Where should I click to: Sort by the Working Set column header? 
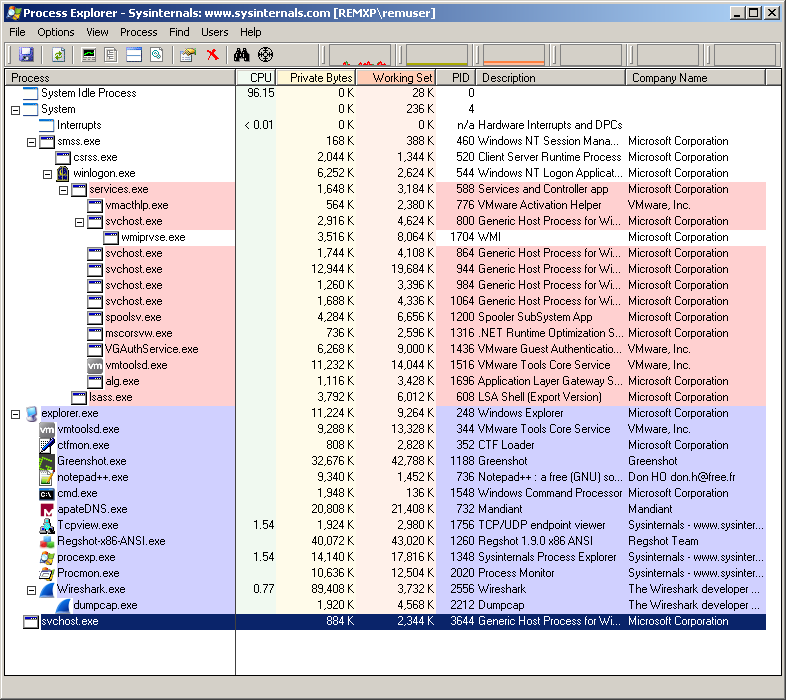click(x=396, y=78)
